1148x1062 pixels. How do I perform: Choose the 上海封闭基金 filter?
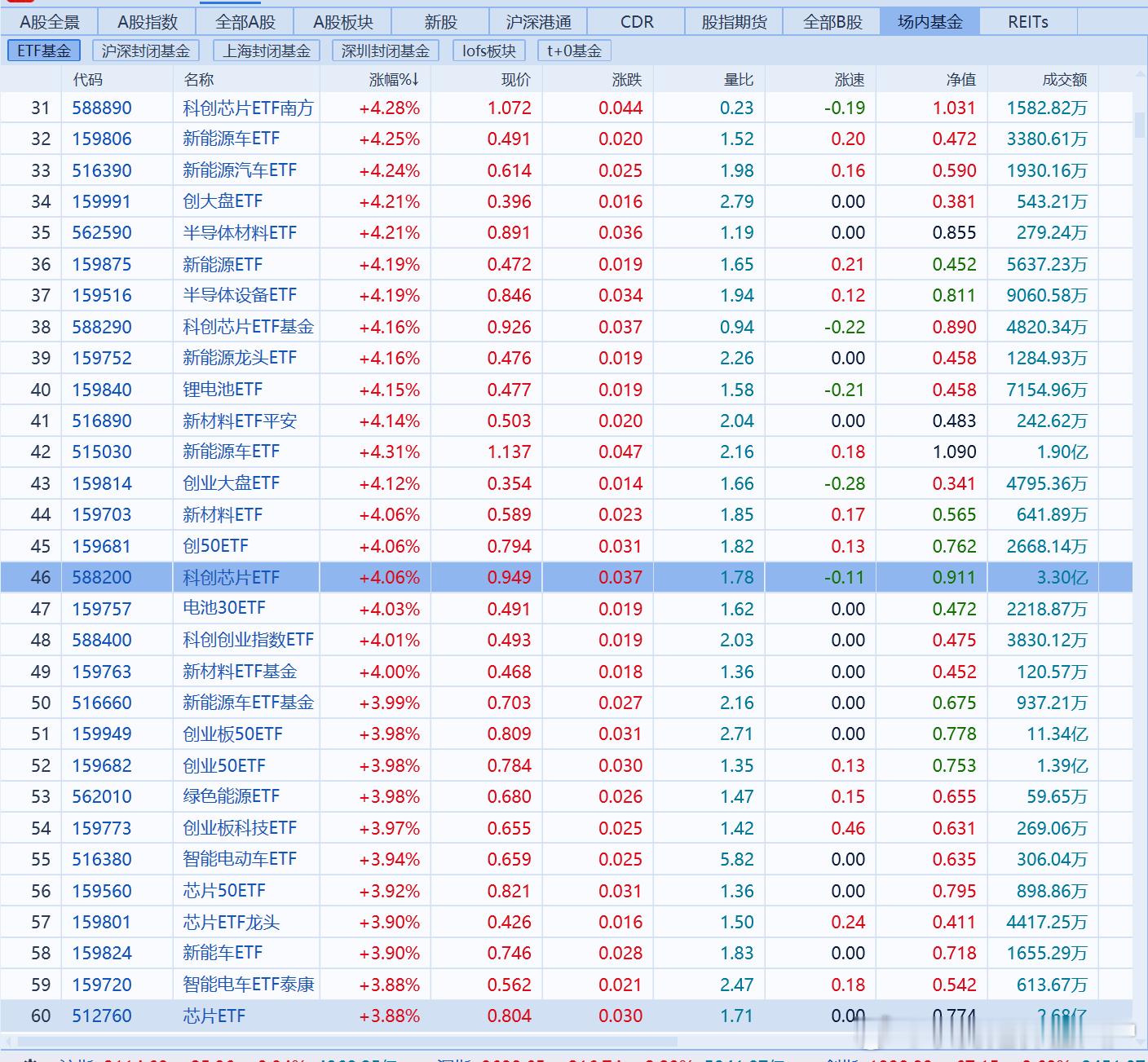tap(267, 51)
